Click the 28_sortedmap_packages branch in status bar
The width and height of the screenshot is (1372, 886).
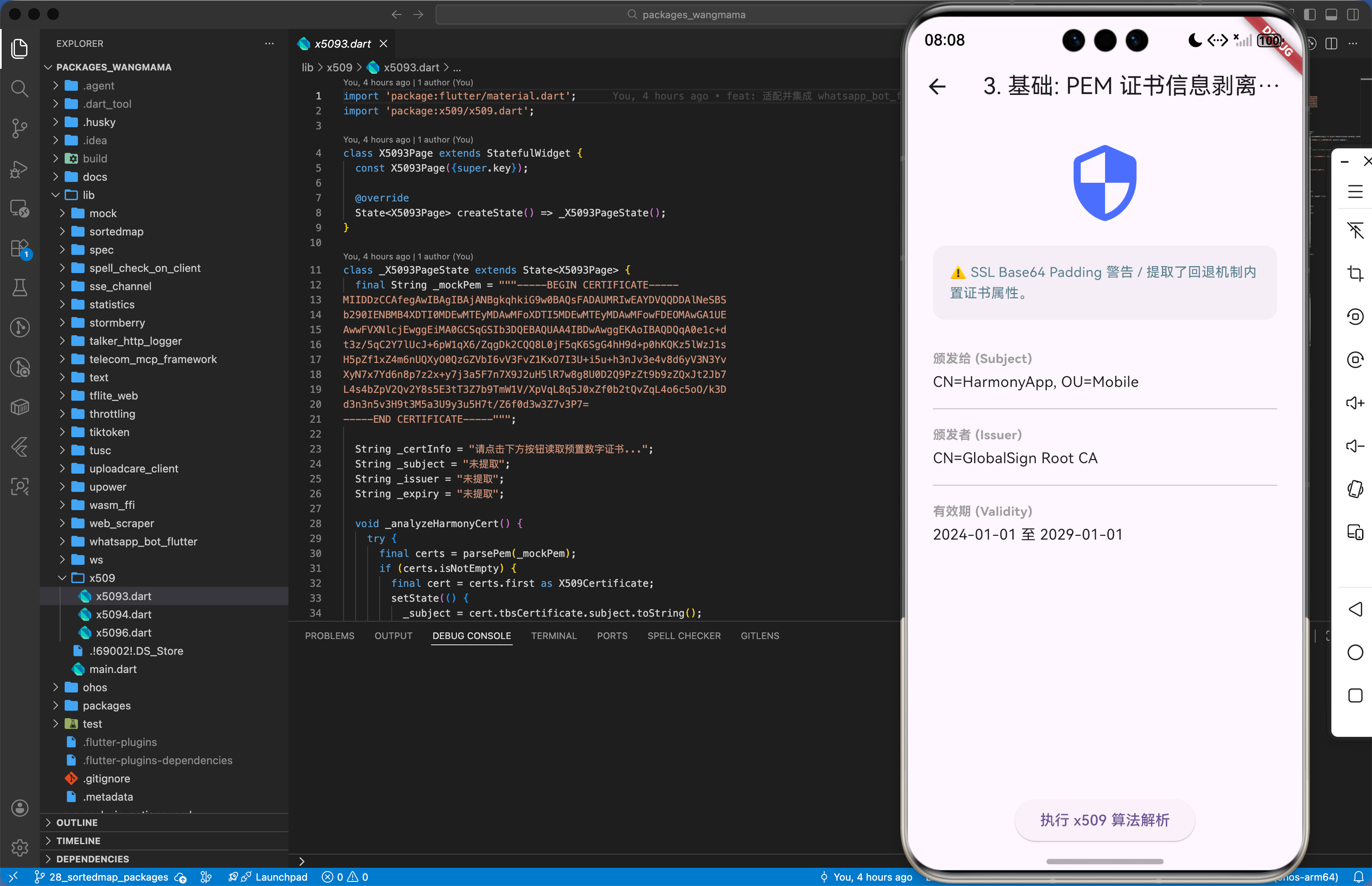(108, 877)
